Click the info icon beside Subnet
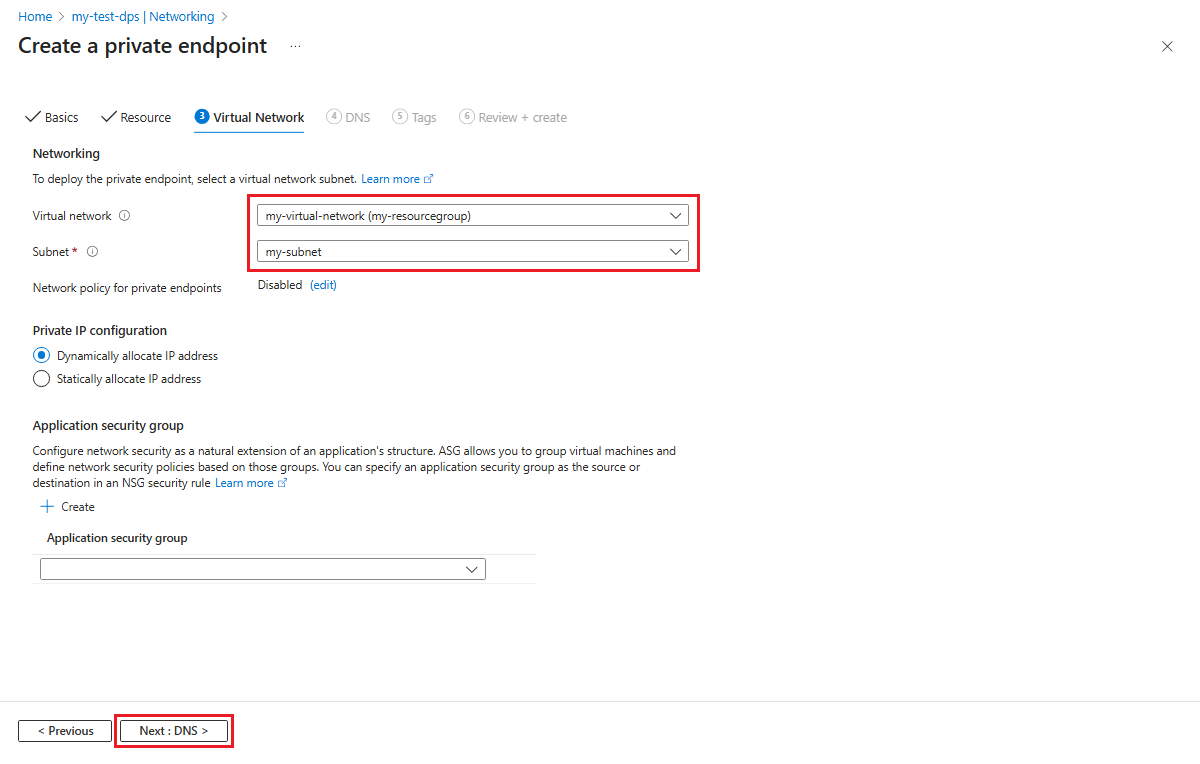 [92, 251]
